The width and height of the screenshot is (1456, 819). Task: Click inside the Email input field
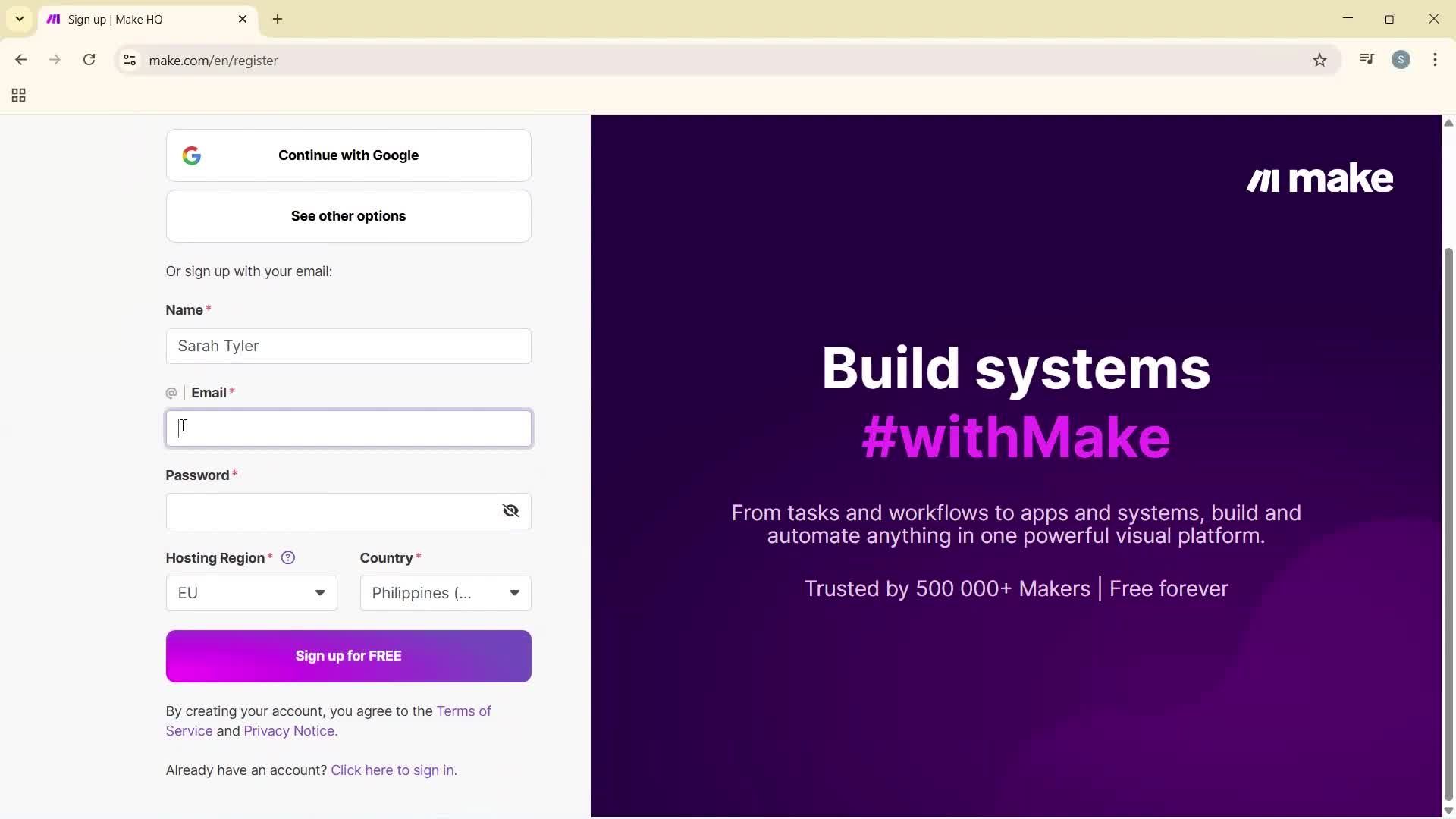coord(348,428)
